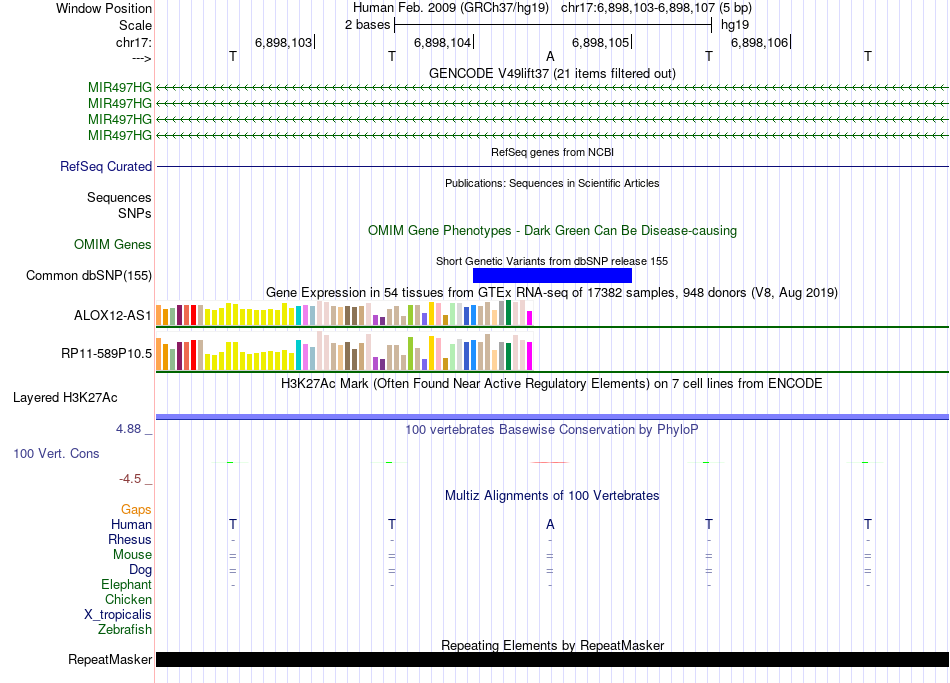Click the ---> strand direction arrow label
950x683 pixels.
(x=141, y=58)
